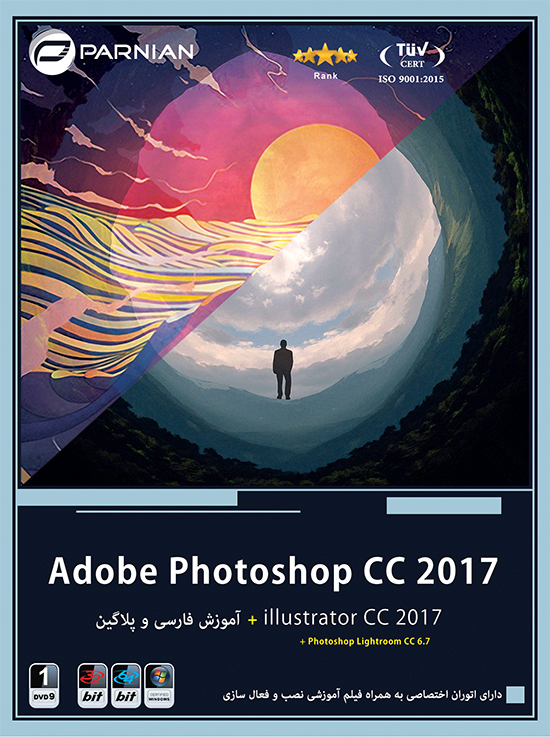Click the Persian training and plugin text
Screen dimensions: 550x737
(168, 621)
